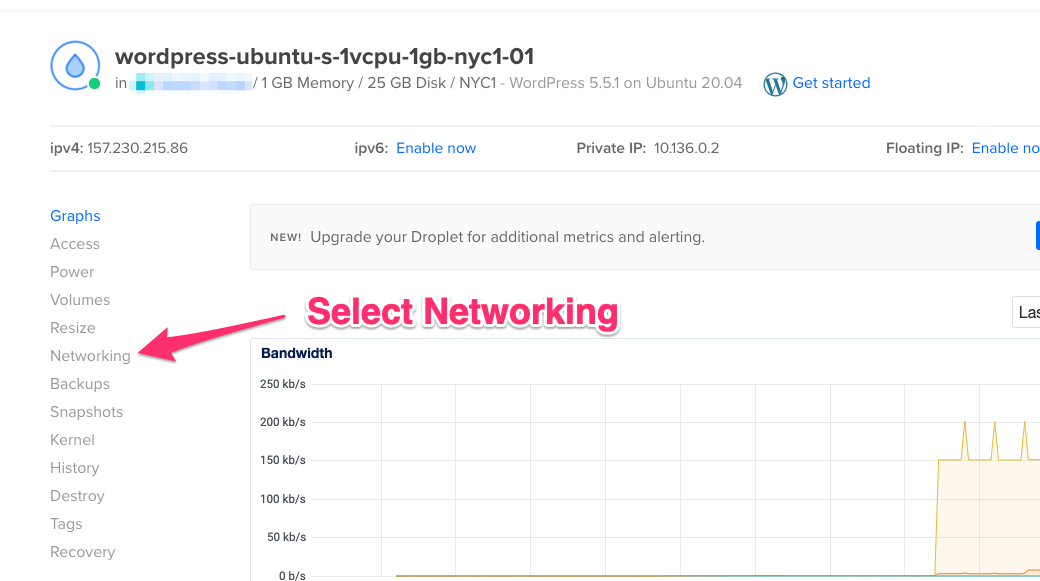Open the time range dropdown above Bandwidth

(x=1026, y=312)
